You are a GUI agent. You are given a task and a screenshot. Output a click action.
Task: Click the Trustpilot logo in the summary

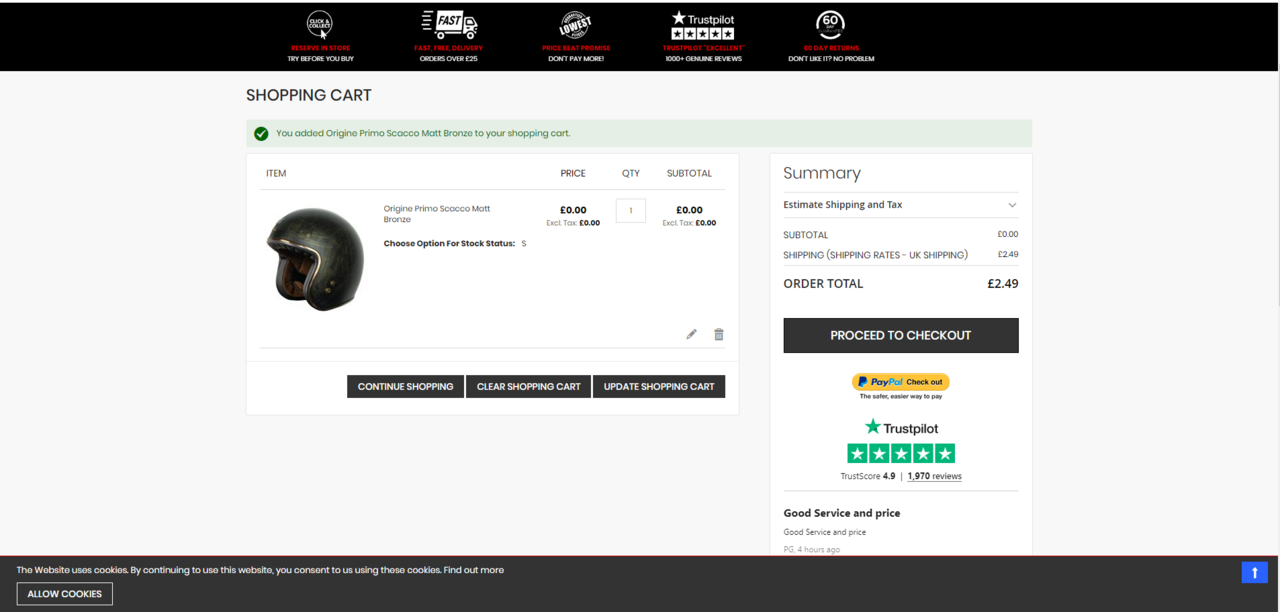(x=901, y=427)
